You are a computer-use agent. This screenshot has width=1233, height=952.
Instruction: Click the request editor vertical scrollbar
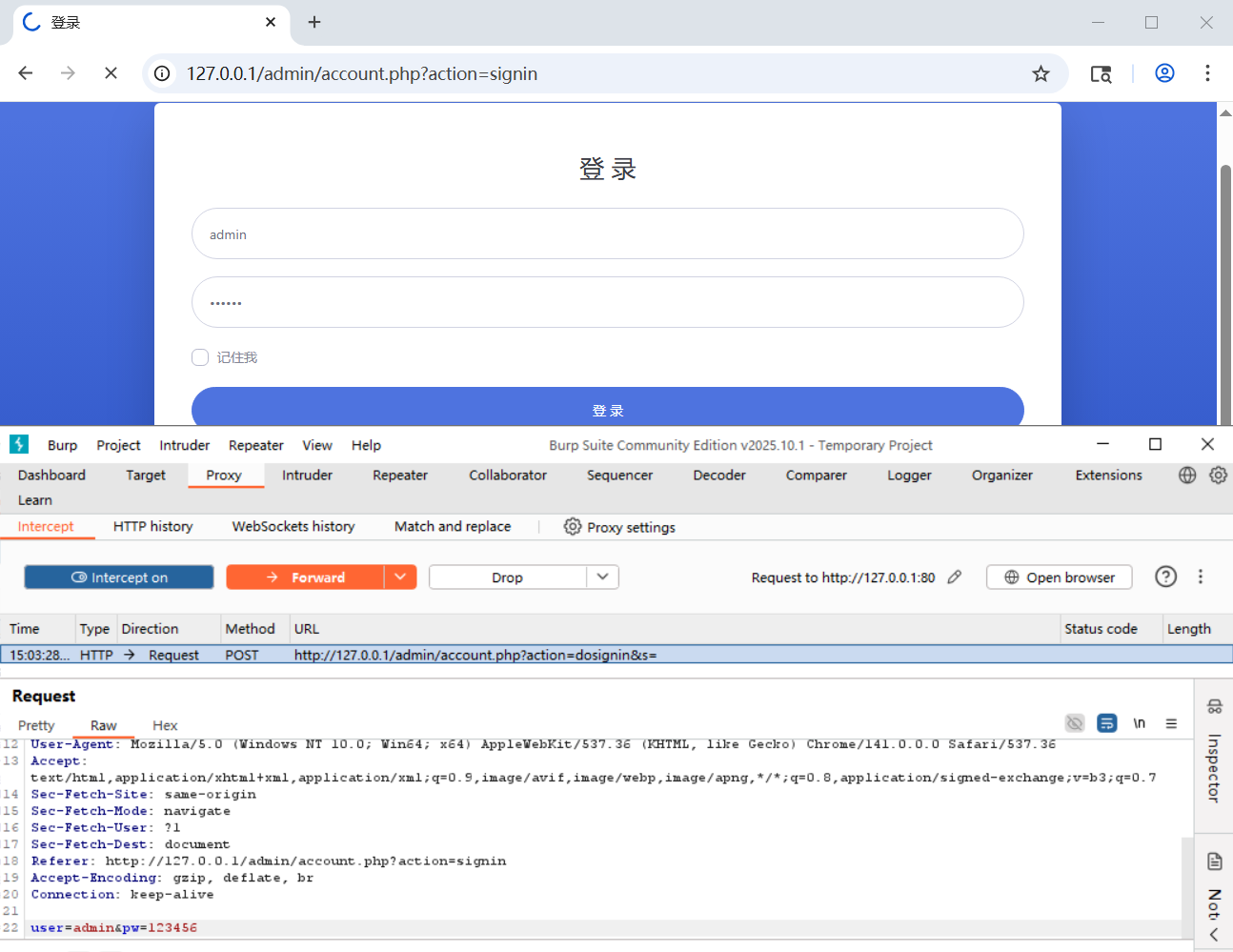pos(1187,886)
